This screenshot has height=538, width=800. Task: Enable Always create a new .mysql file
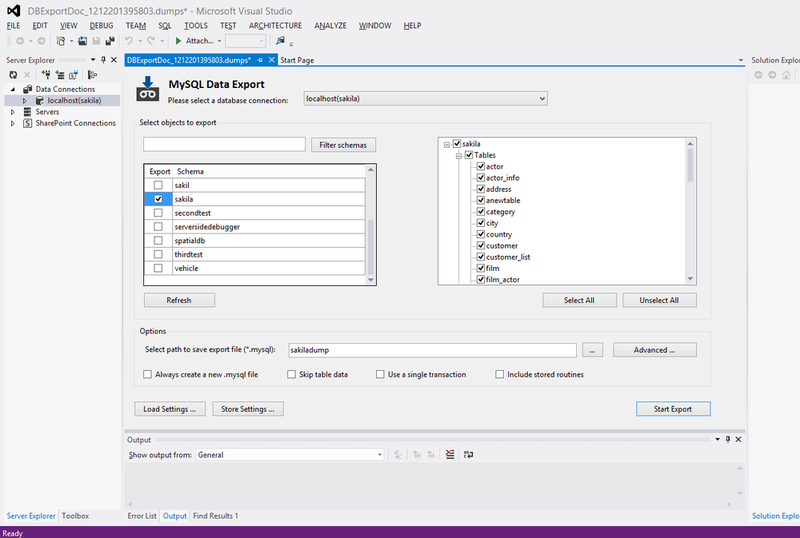(147, 374)
